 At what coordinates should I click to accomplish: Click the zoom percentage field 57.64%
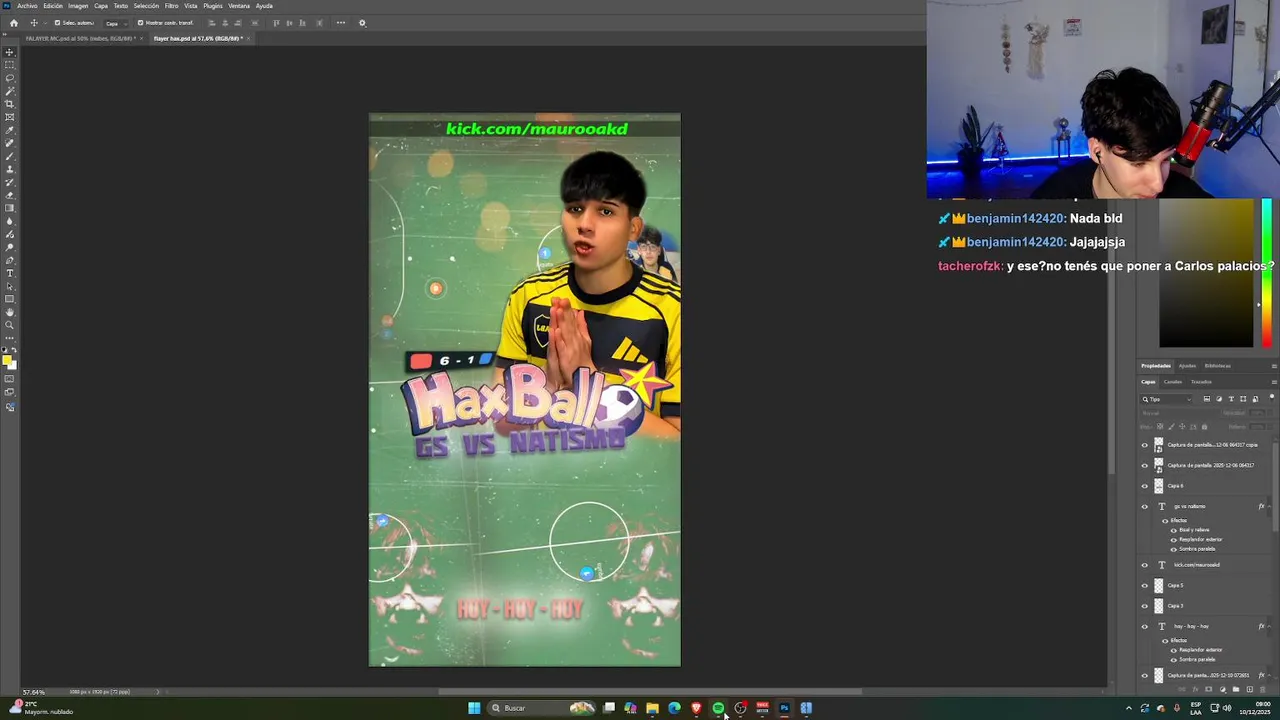click(34, 692)
